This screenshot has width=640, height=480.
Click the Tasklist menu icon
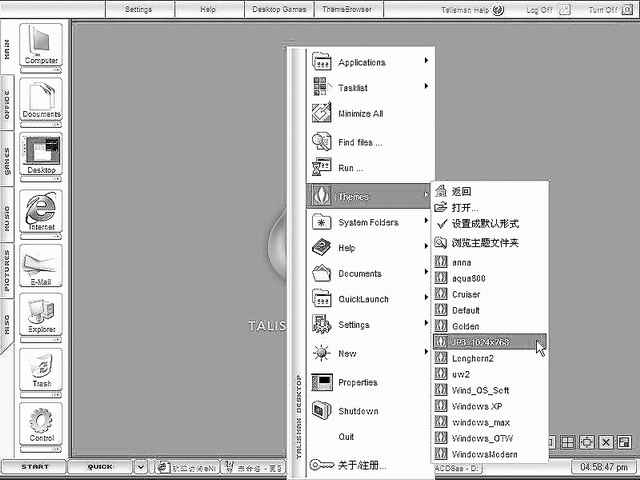point(322,87)
